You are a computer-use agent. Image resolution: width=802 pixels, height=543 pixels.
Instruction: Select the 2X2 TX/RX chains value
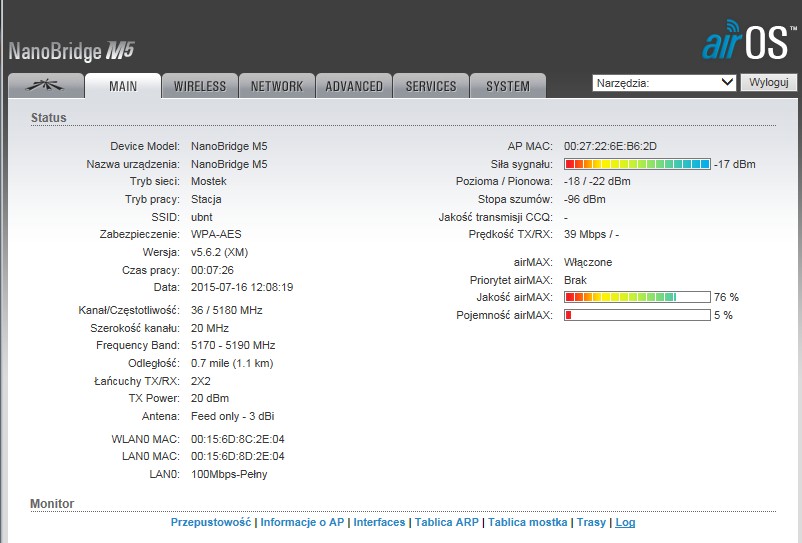[200, 381]
